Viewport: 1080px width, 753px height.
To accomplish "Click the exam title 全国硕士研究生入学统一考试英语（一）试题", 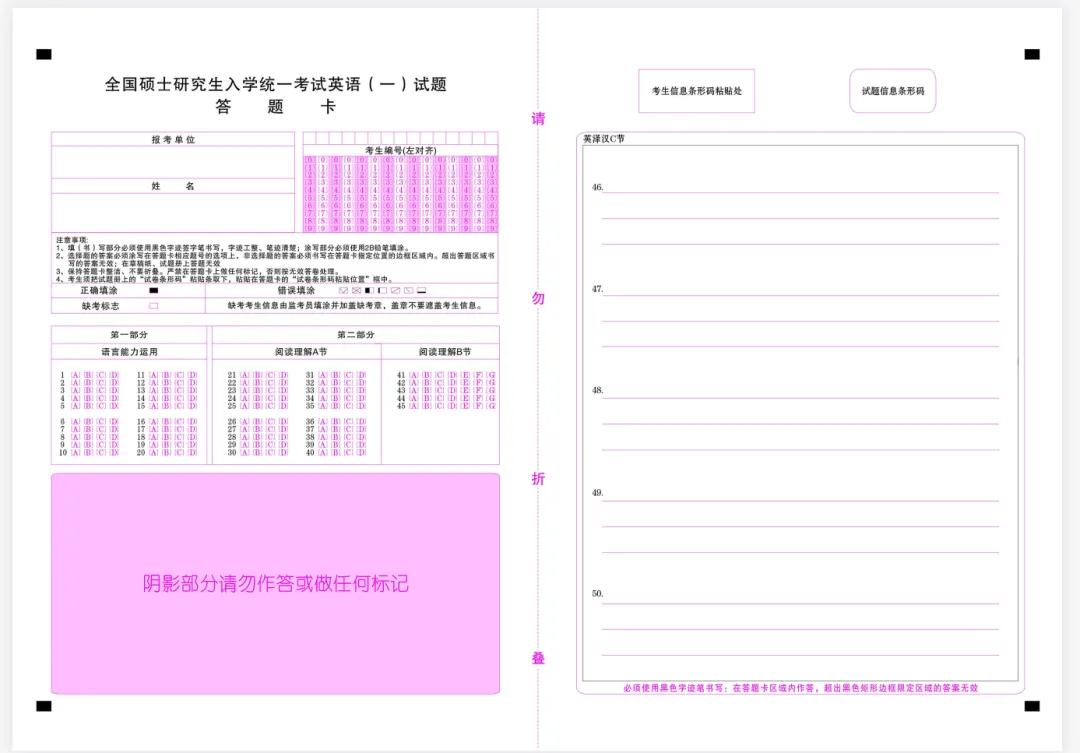I will (276, 84).
